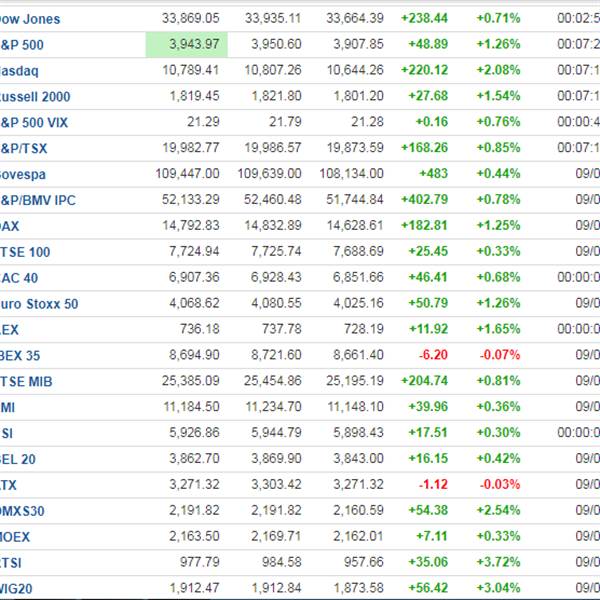Open the Euro Stoxx 50 link

click(39, 304)
